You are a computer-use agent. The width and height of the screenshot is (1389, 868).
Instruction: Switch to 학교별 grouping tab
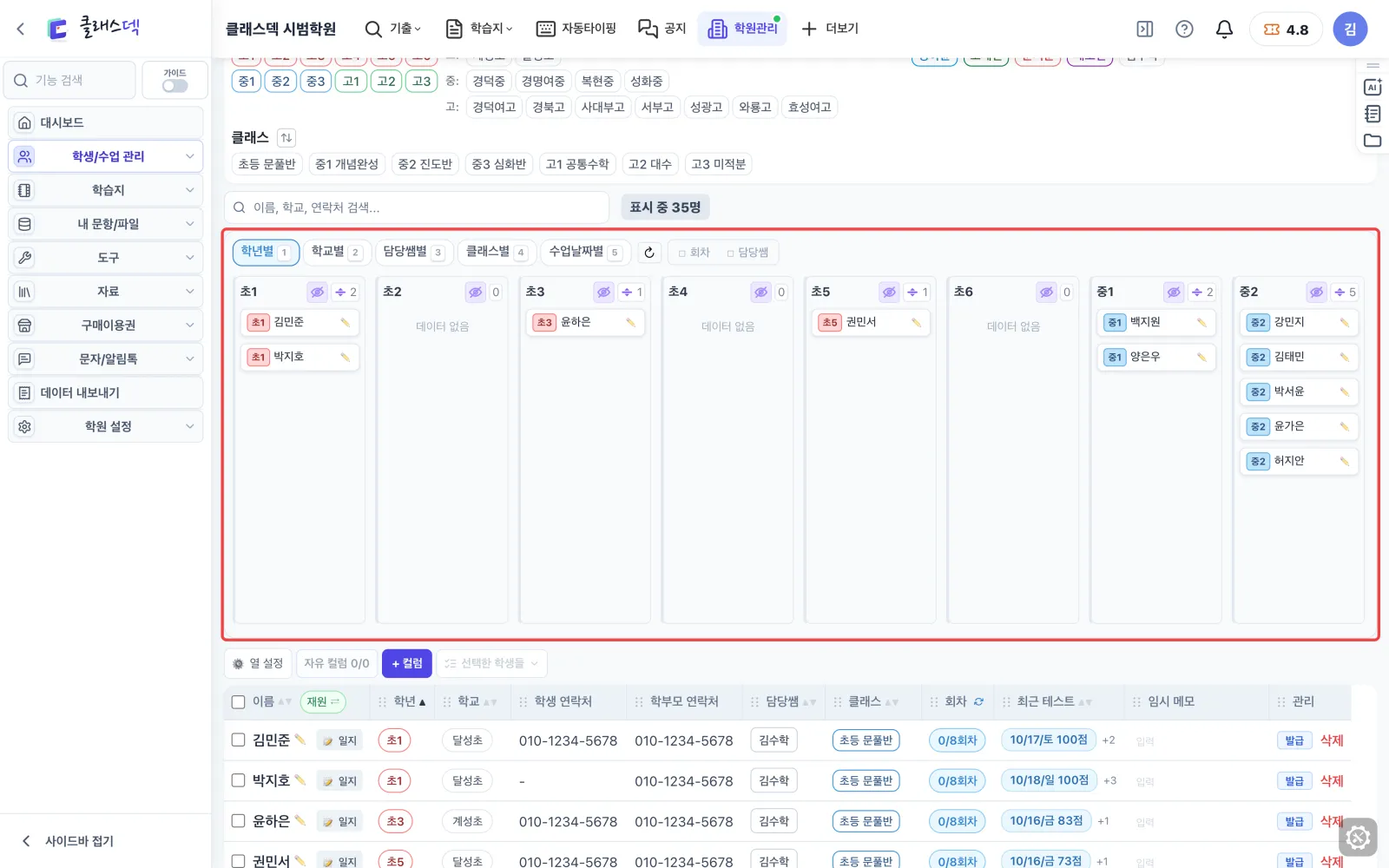click(x=337, y=252)
